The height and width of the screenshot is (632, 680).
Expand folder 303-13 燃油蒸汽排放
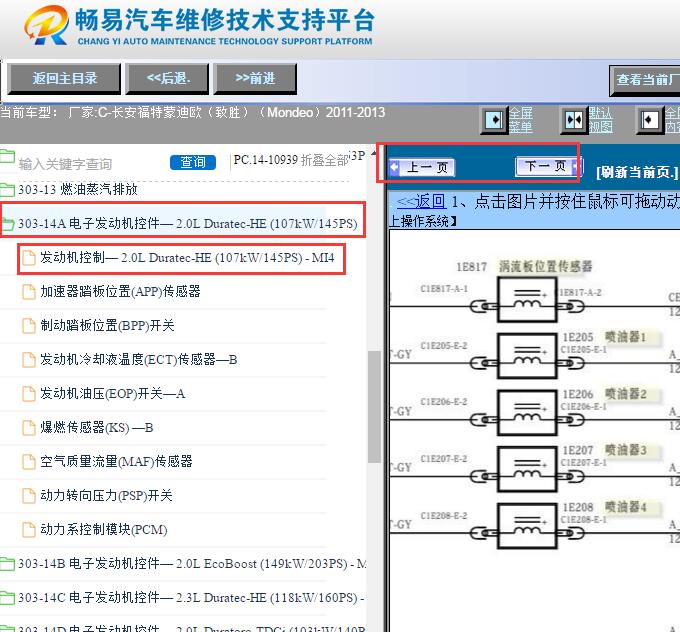[78, 189]
